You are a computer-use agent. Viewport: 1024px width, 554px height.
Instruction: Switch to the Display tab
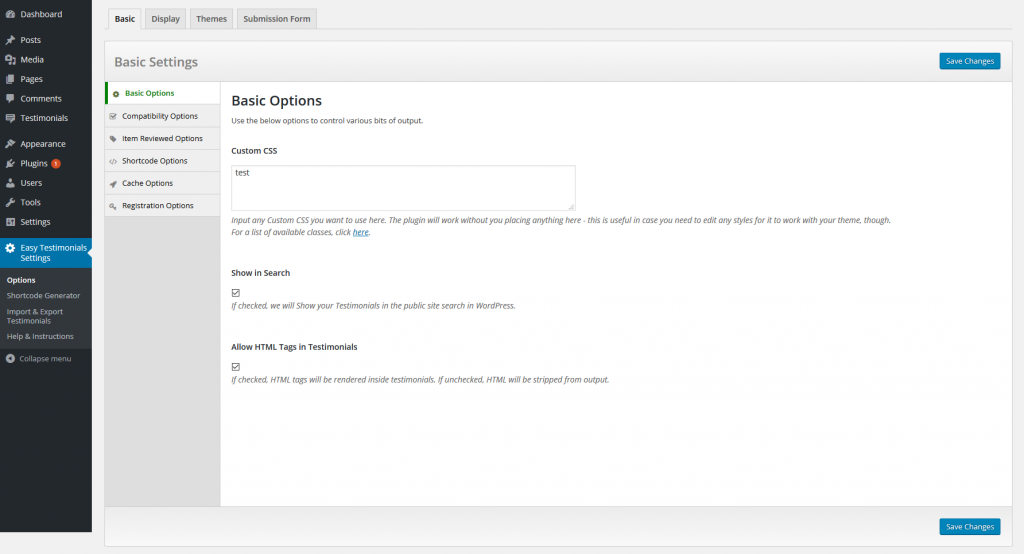[x=166, y=19]
